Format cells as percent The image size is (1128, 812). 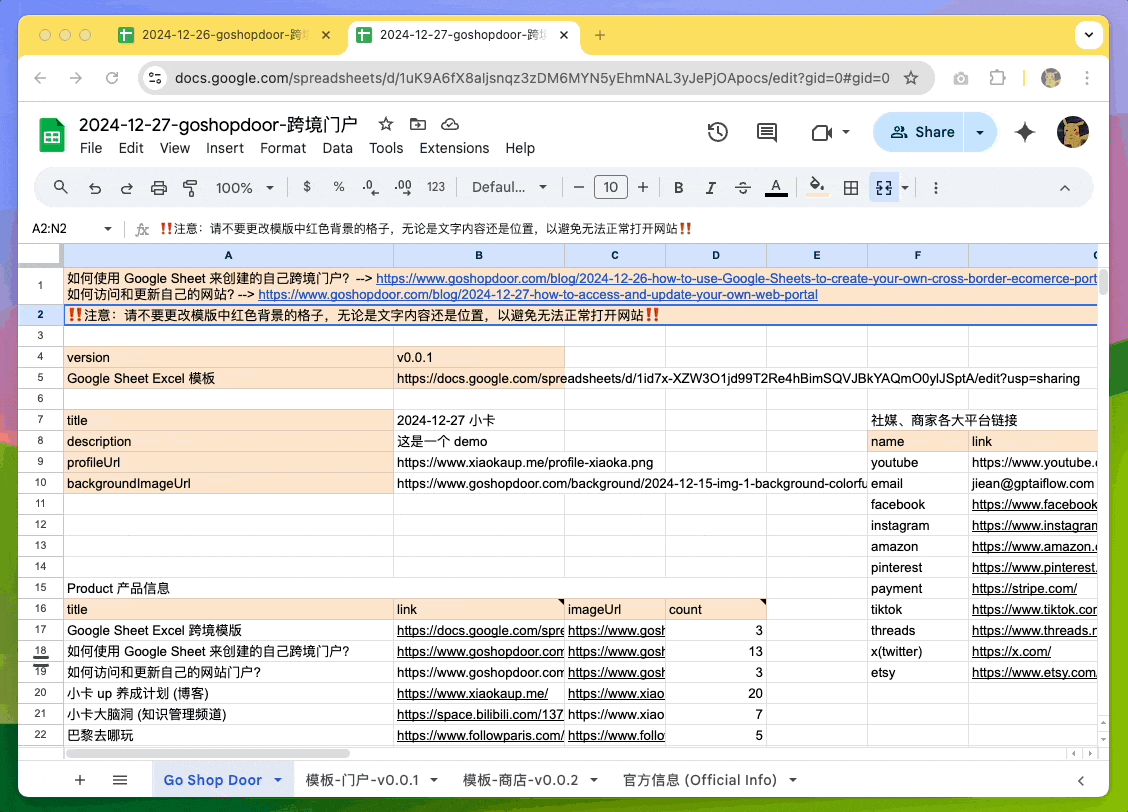339,187
